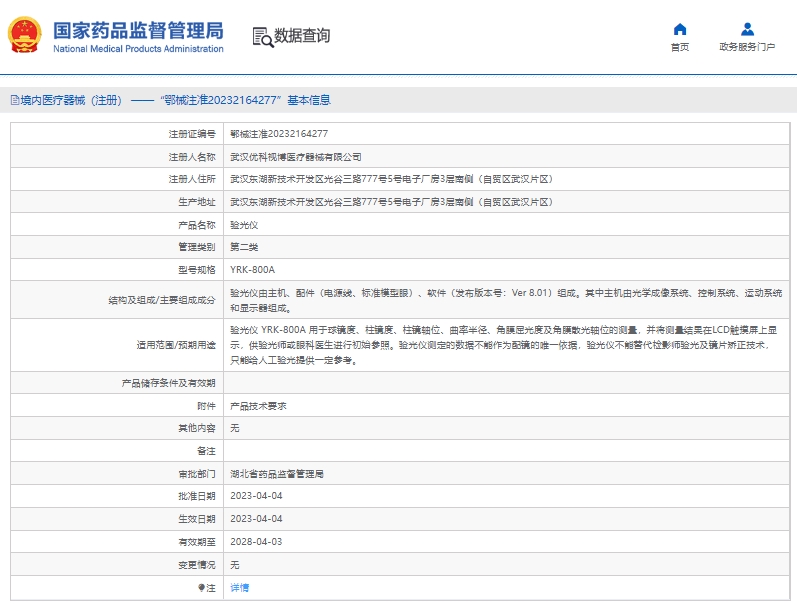Open 政务服务门户 user icon

pyautogui.click(x=747, y=29)
